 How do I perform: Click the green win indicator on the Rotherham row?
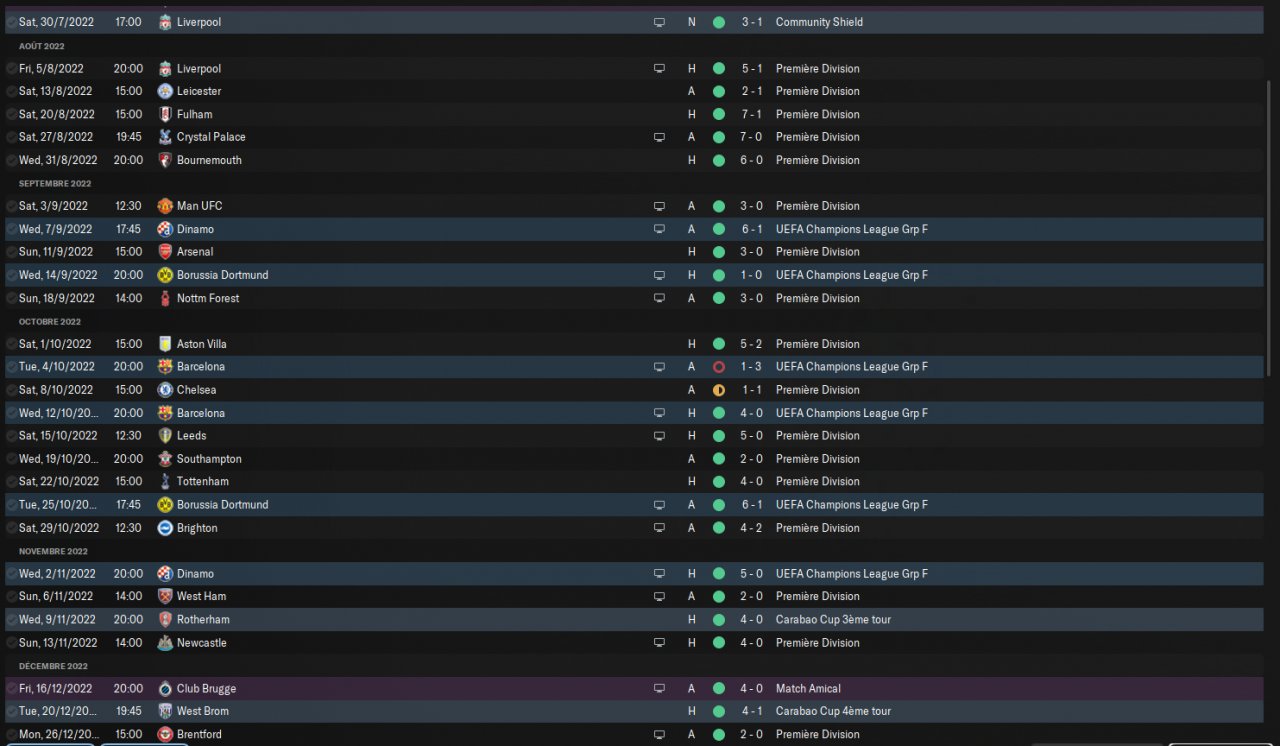718,620
